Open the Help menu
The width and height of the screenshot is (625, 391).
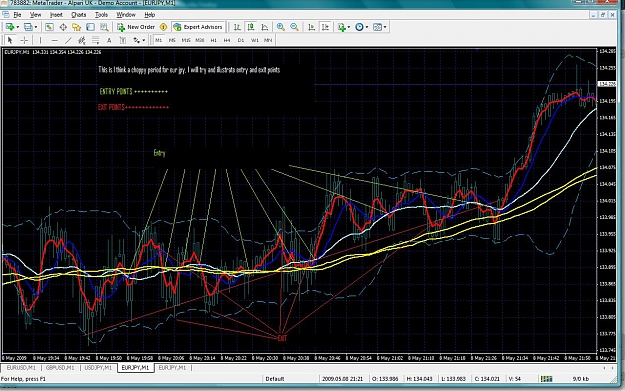click(x=149, y=15)
